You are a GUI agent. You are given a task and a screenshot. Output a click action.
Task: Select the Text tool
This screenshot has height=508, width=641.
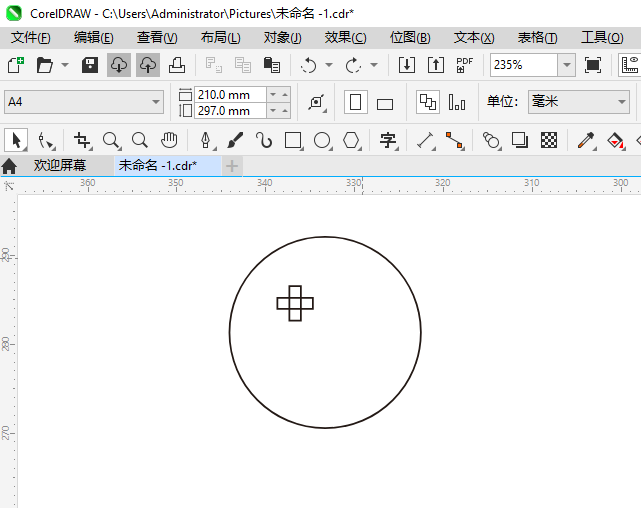tap(388, 141)
